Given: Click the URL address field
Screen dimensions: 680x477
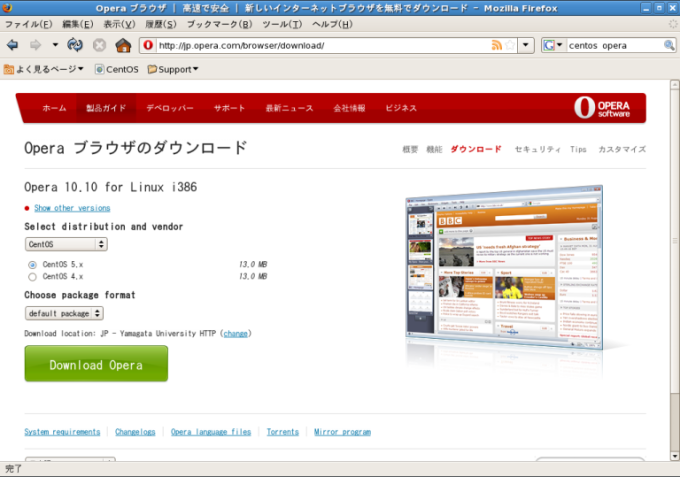Looking at the screenshot, I should tap(320, 45).
